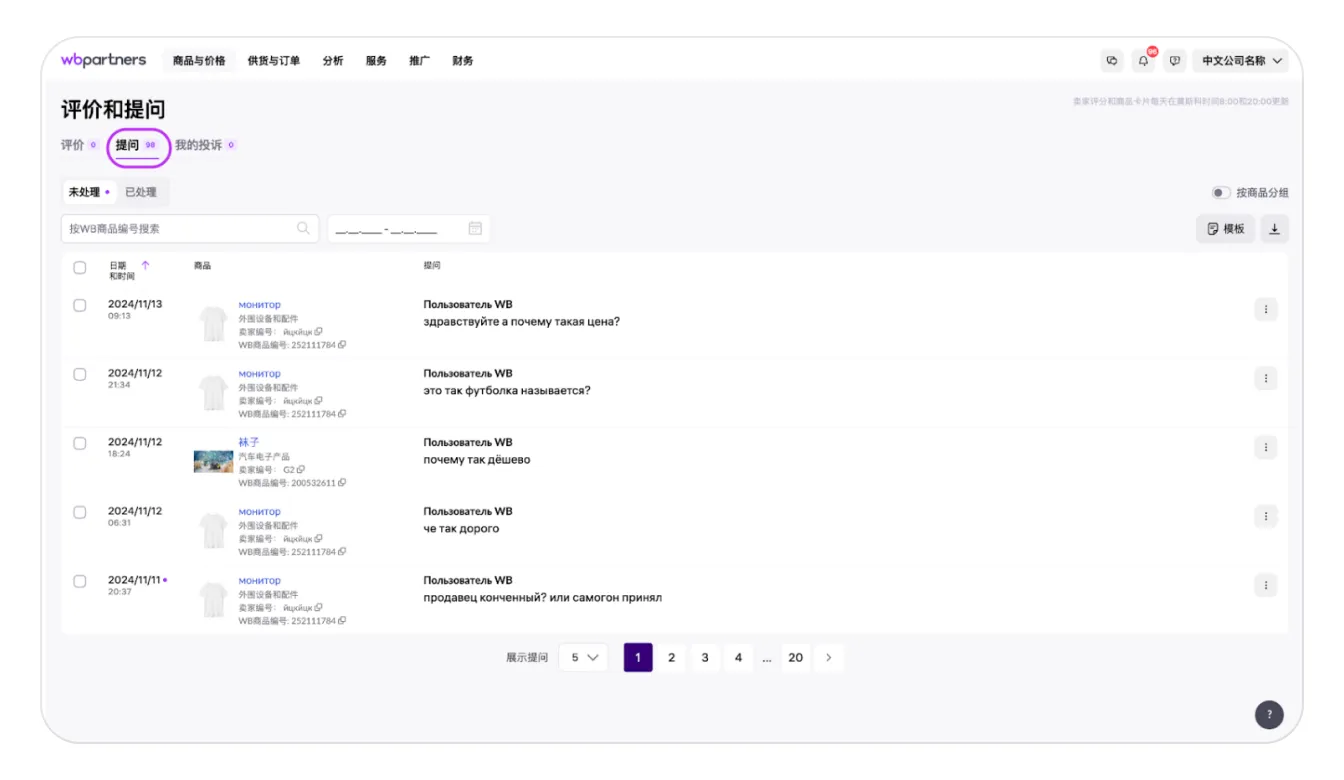Switch to the 我的投诉 tab
The width and height of the screenshot is (1344, 780).
click(x=205, y=145)
